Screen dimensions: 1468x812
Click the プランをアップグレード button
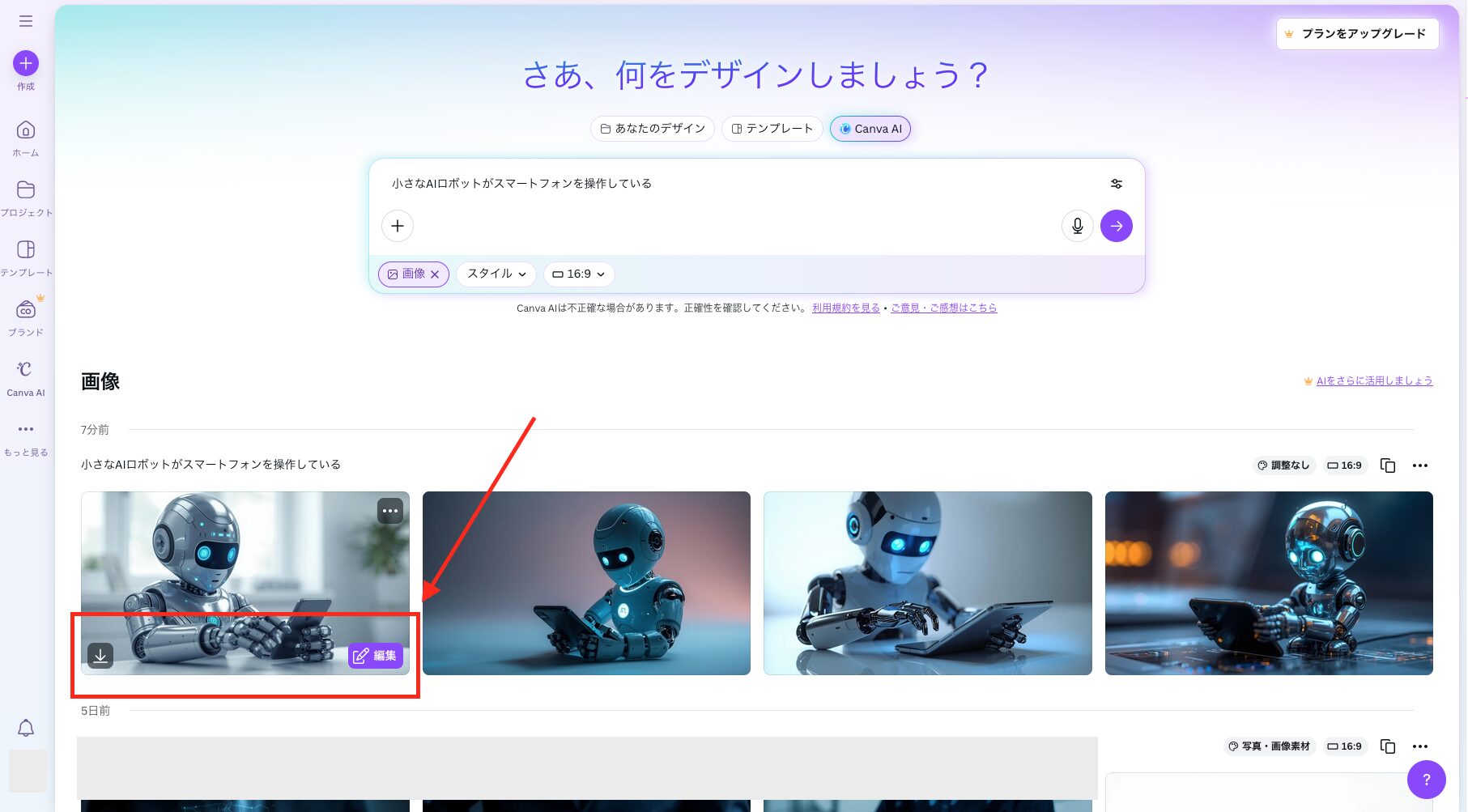tap(1357, 33)
